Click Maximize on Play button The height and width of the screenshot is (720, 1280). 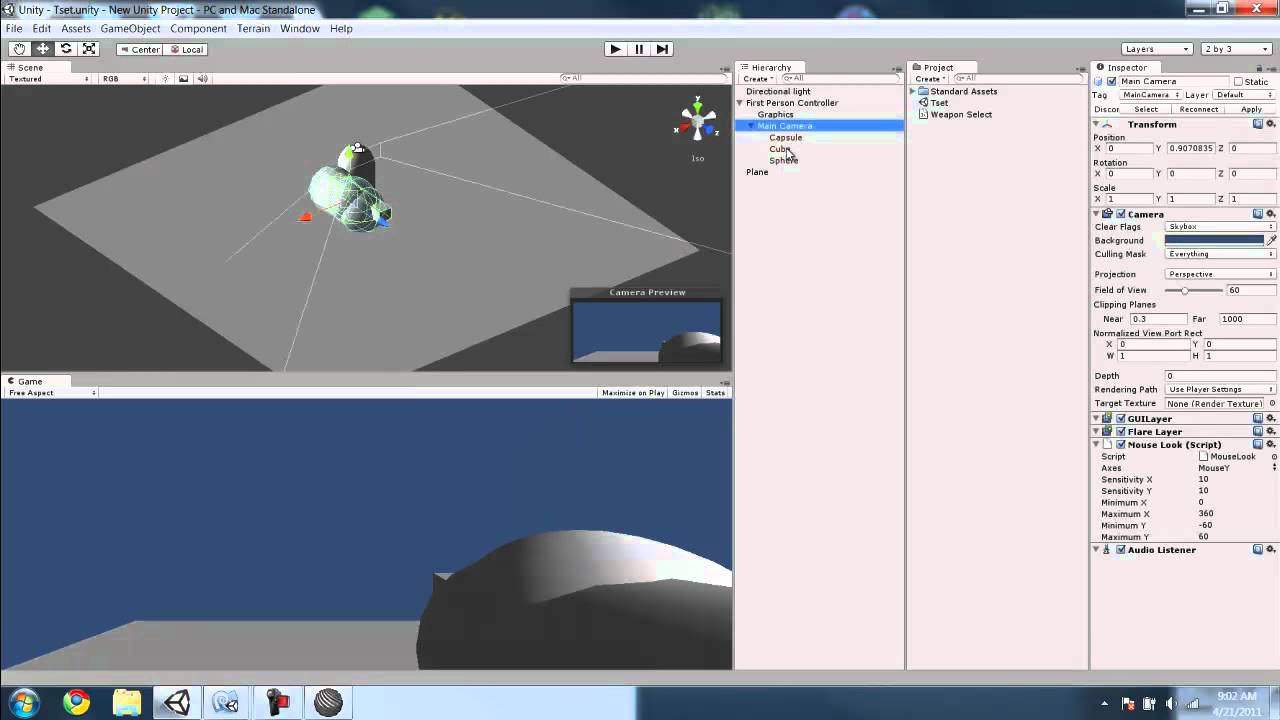pyautogui.click(x=633, y=393)
